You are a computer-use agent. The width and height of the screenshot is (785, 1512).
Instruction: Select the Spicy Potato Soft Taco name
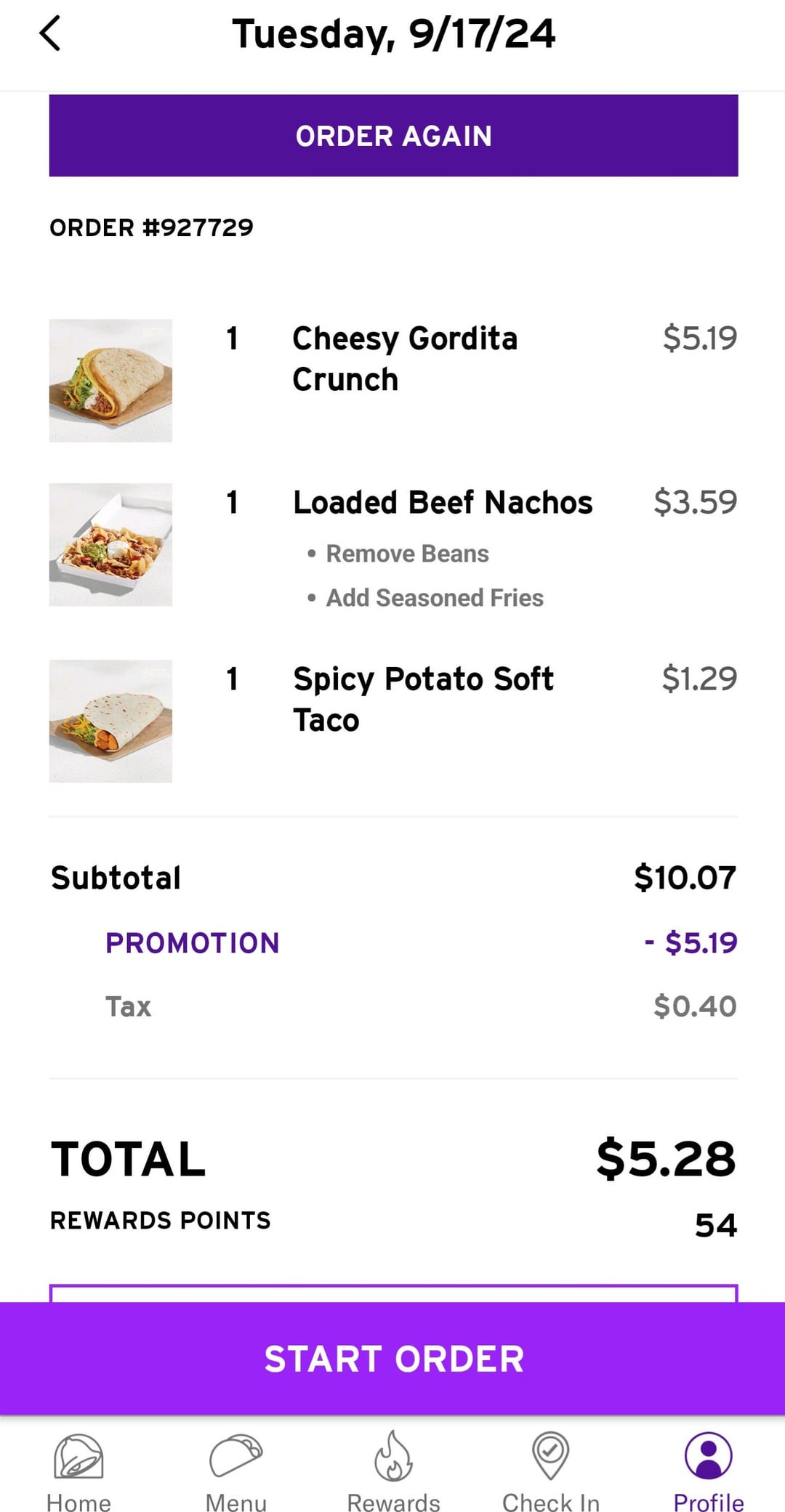coord(423,699)
